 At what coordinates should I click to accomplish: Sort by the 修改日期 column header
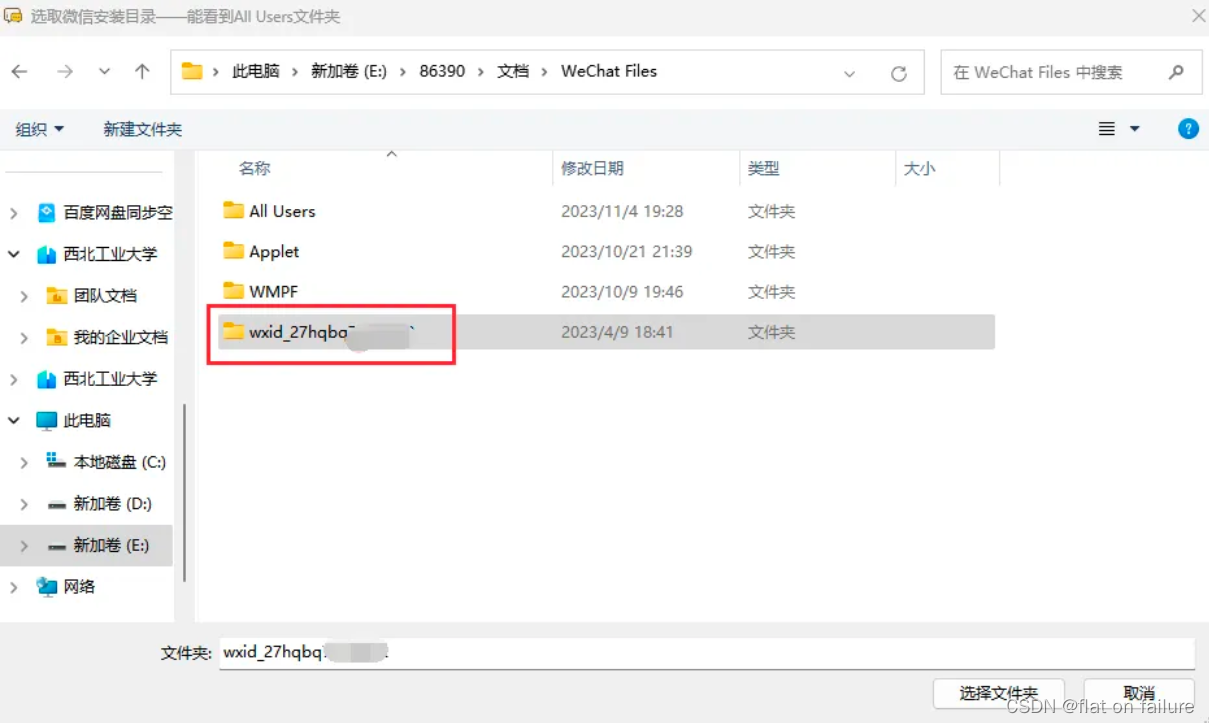(x=592, y=169)
